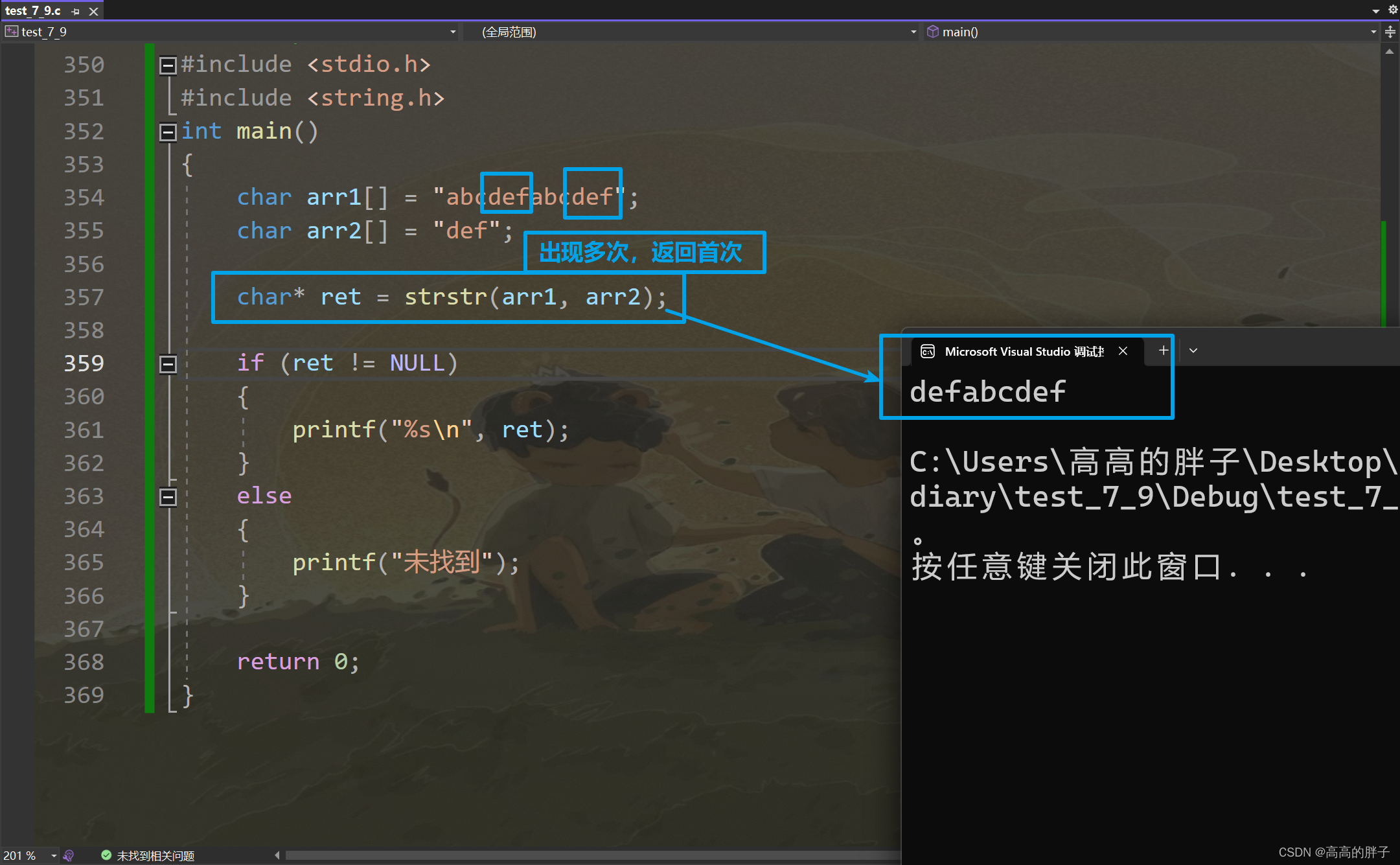Screen dimensions: 1400x865
Task: Open the test_7_9 project dropdown
Action: [452, 32]
